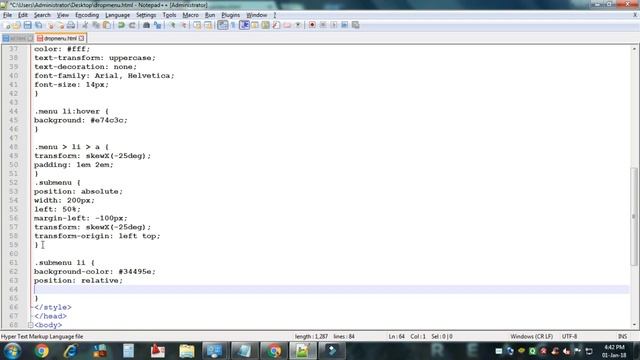The height and width of the screenshot is (360, 640).
Task: Open the Windows Start button
Action: click(x=12, y=351)
